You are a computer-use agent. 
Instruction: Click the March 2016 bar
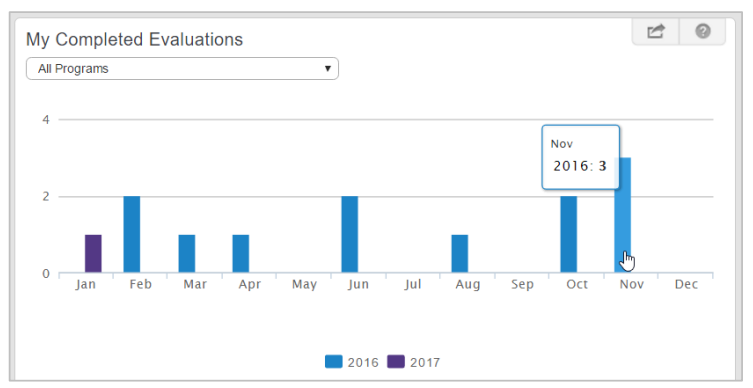[x=187, y=254]
